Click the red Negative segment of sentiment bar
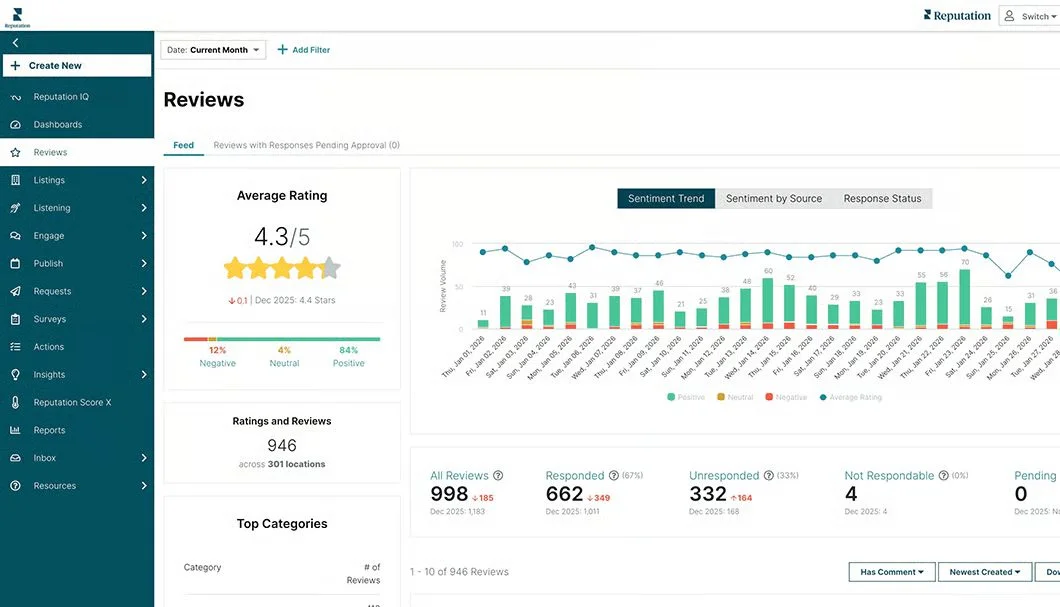 click(x=195, y=339)
